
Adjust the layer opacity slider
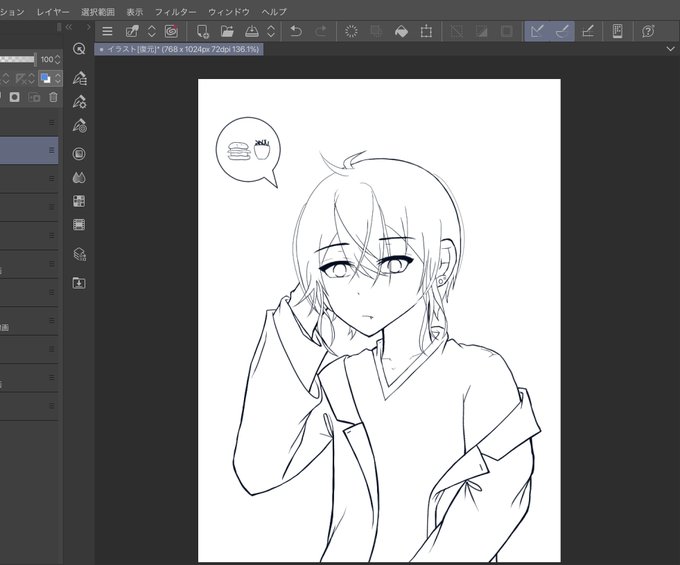click(17, 59)
